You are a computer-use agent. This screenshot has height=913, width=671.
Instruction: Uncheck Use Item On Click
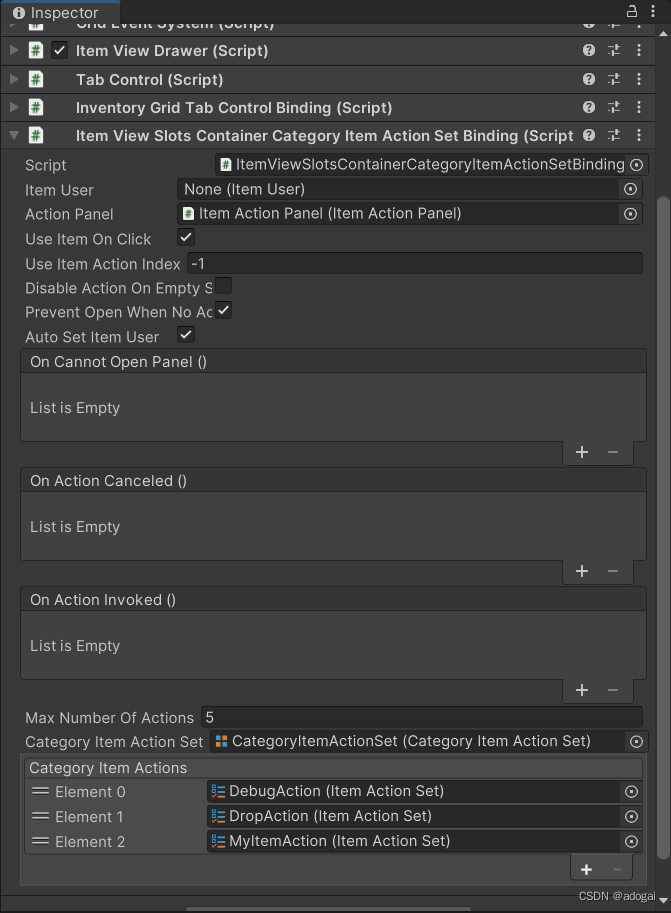click(184, 238)
